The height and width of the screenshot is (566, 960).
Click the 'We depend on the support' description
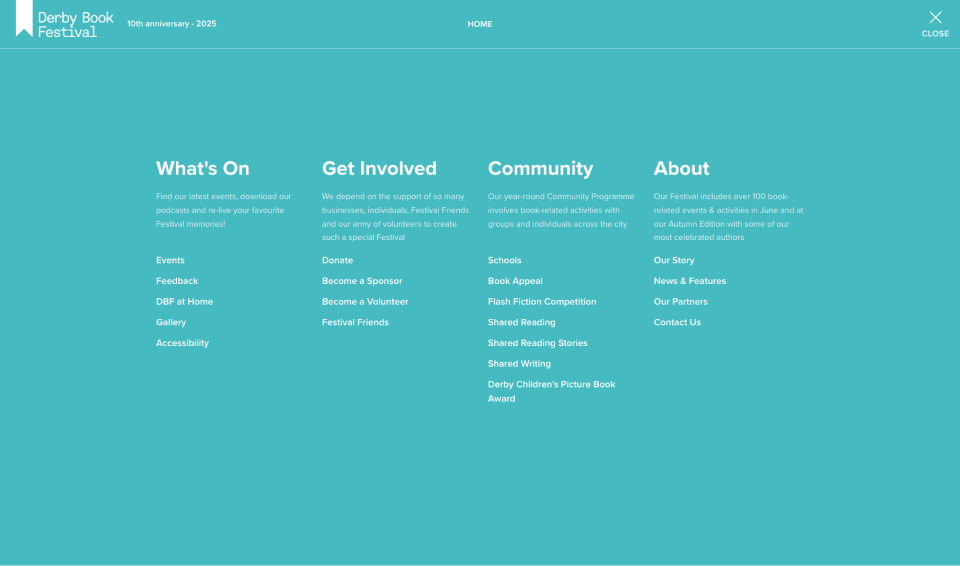(396, 217)
